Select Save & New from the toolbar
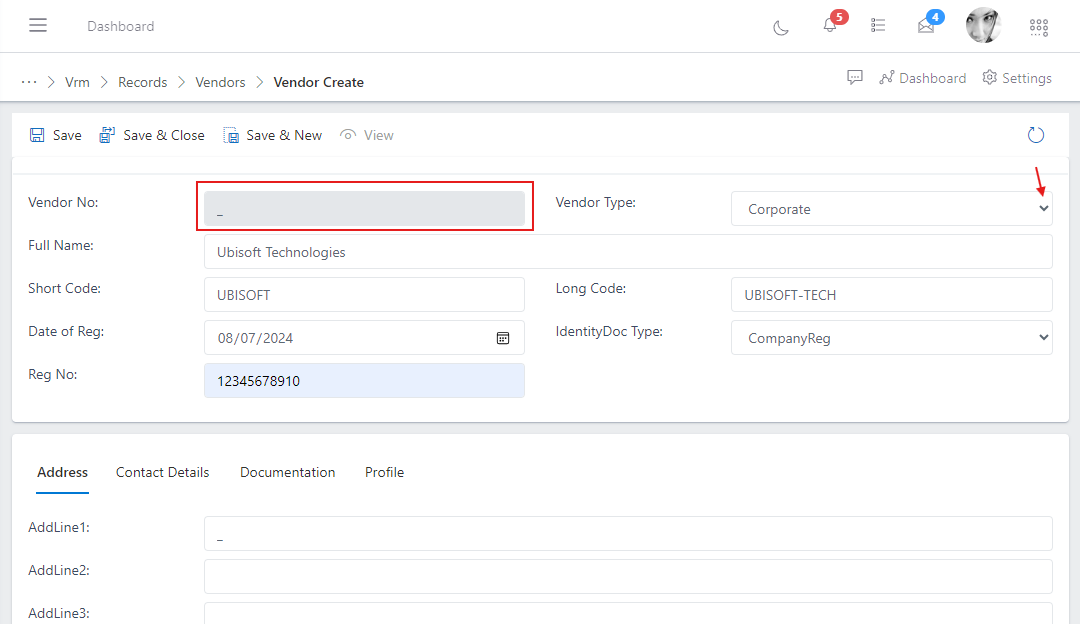This screenshot has width=1080, height=624. click(272, 134)
